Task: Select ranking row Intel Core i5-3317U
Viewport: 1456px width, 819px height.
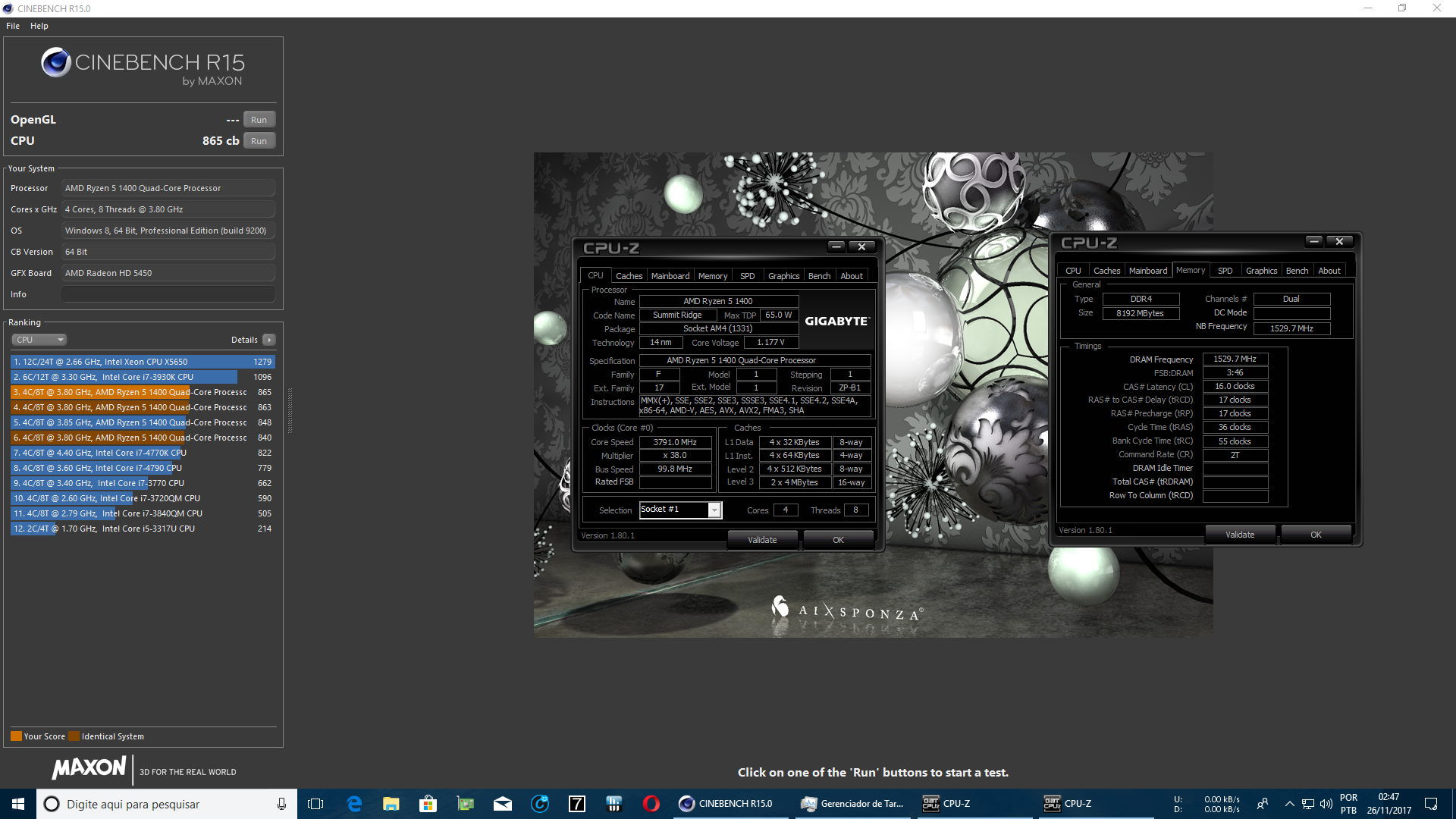Action: (143, 529)
